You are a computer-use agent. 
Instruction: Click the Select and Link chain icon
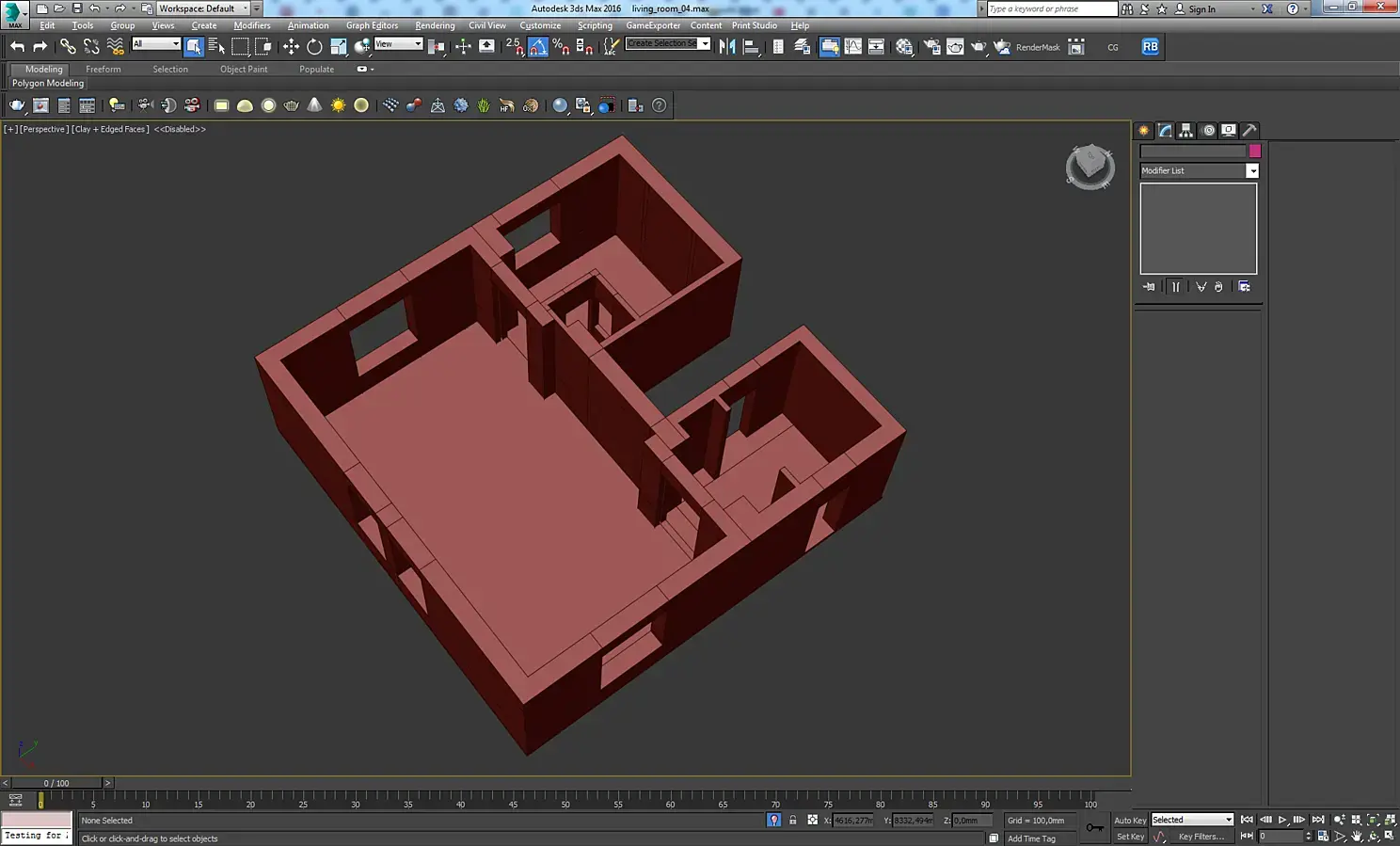pyautogui.click(x=68, y=46)
